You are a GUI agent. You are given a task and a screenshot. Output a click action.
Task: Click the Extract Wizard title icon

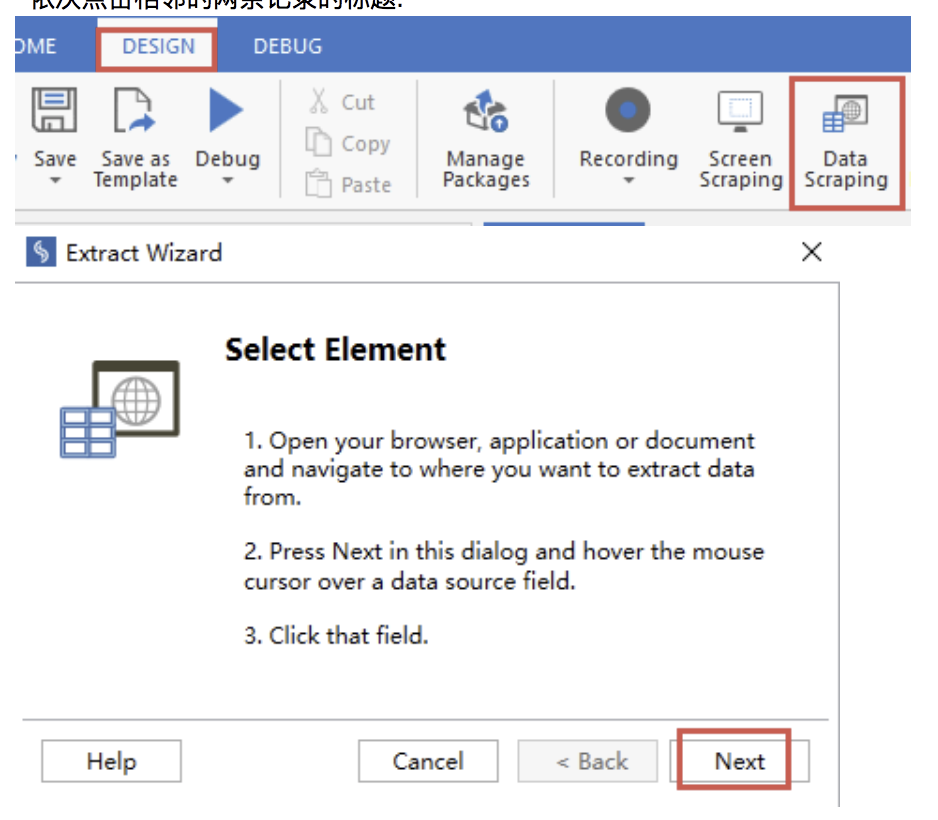[41, 252]
